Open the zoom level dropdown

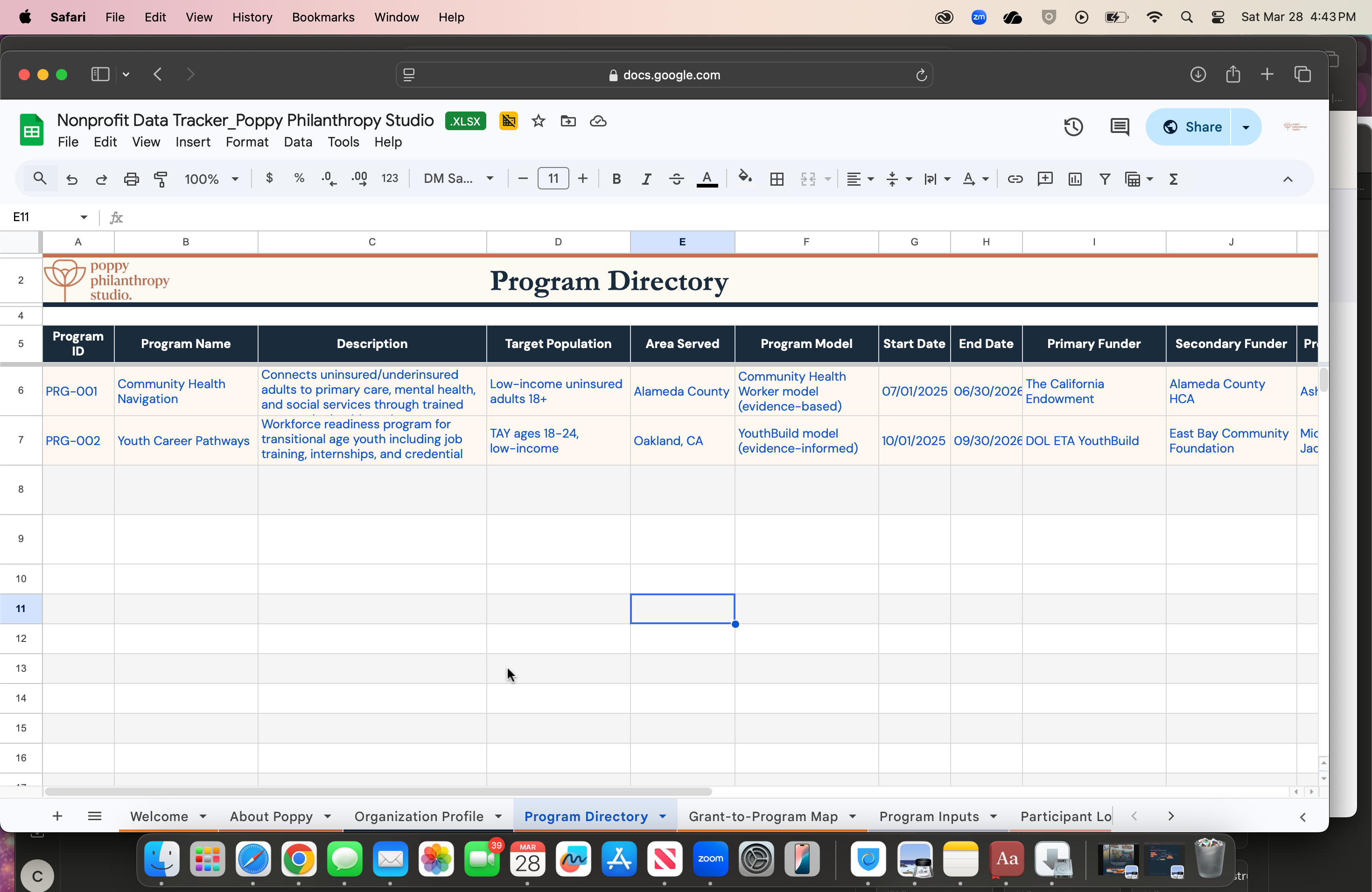pyautogui.click(x=211, y=179)
